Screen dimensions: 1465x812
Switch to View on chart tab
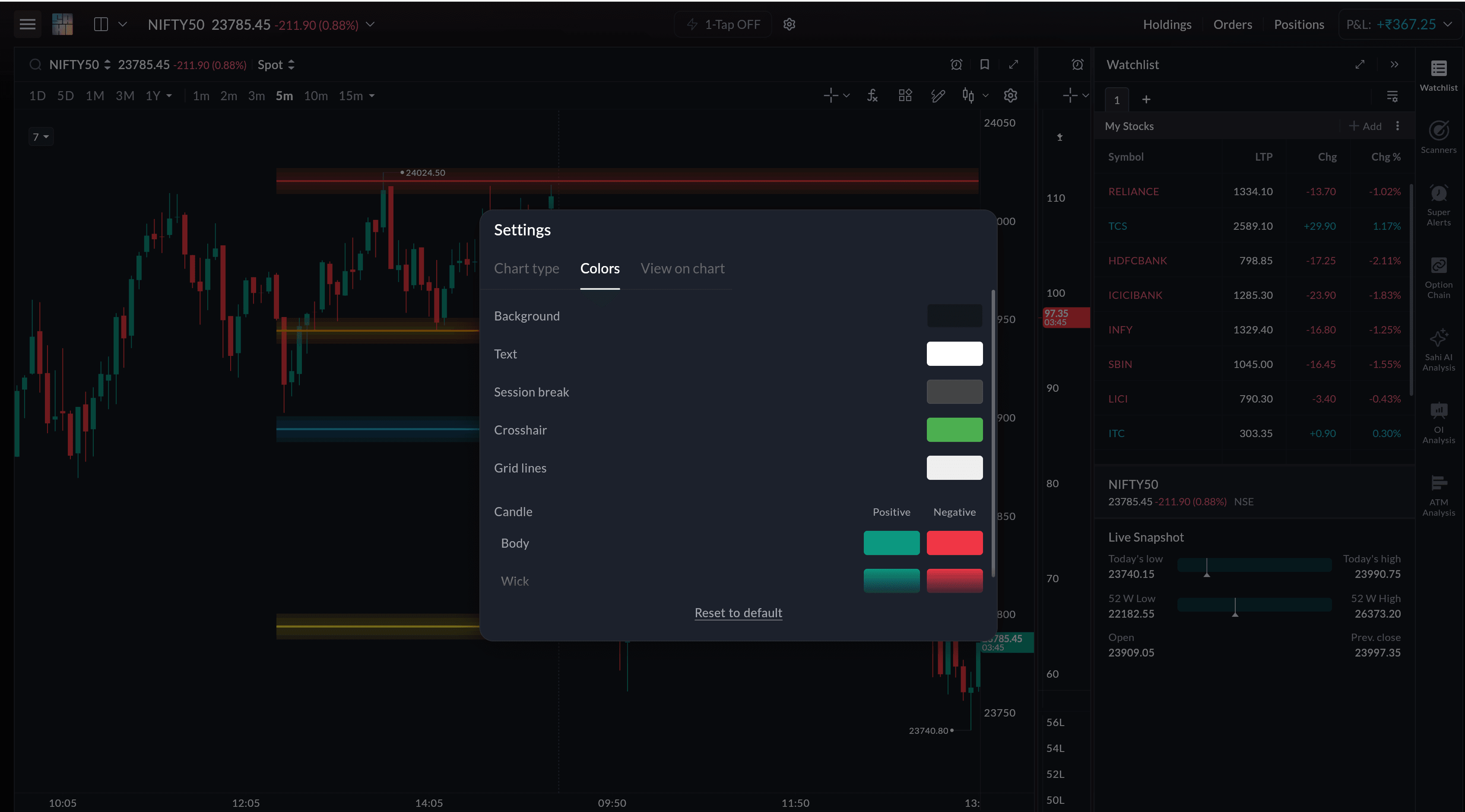click(682, 268)
